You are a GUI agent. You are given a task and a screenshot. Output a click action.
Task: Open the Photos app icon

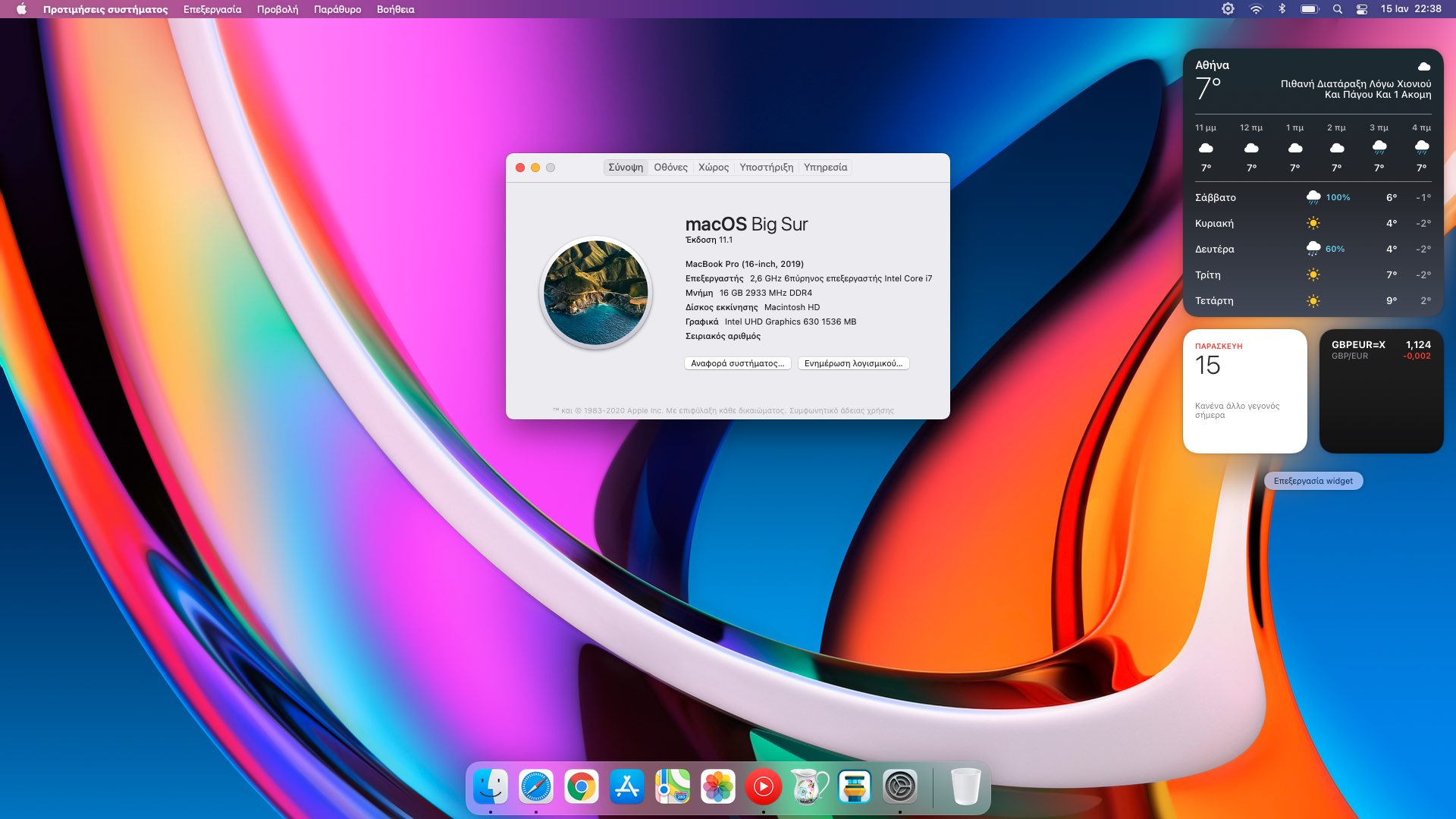tap(718, 787)
